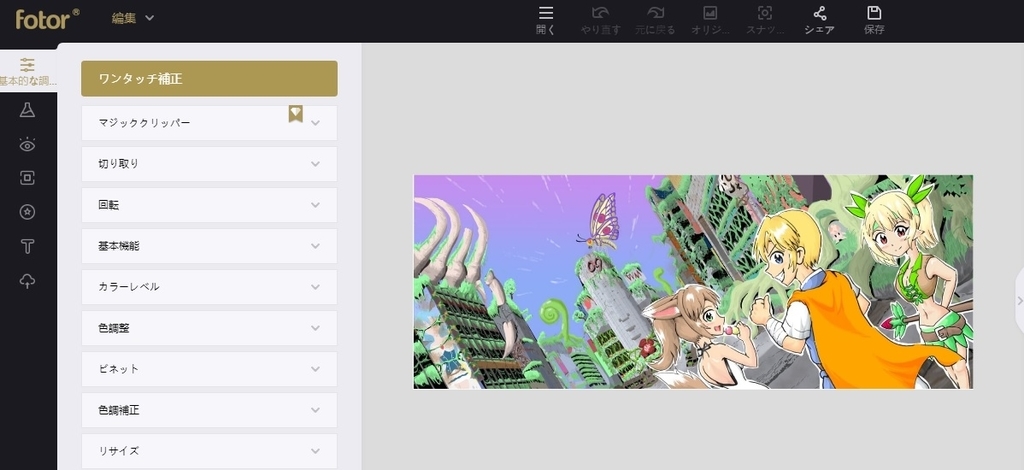Expand the リサイズ resize section

(209, 451)
